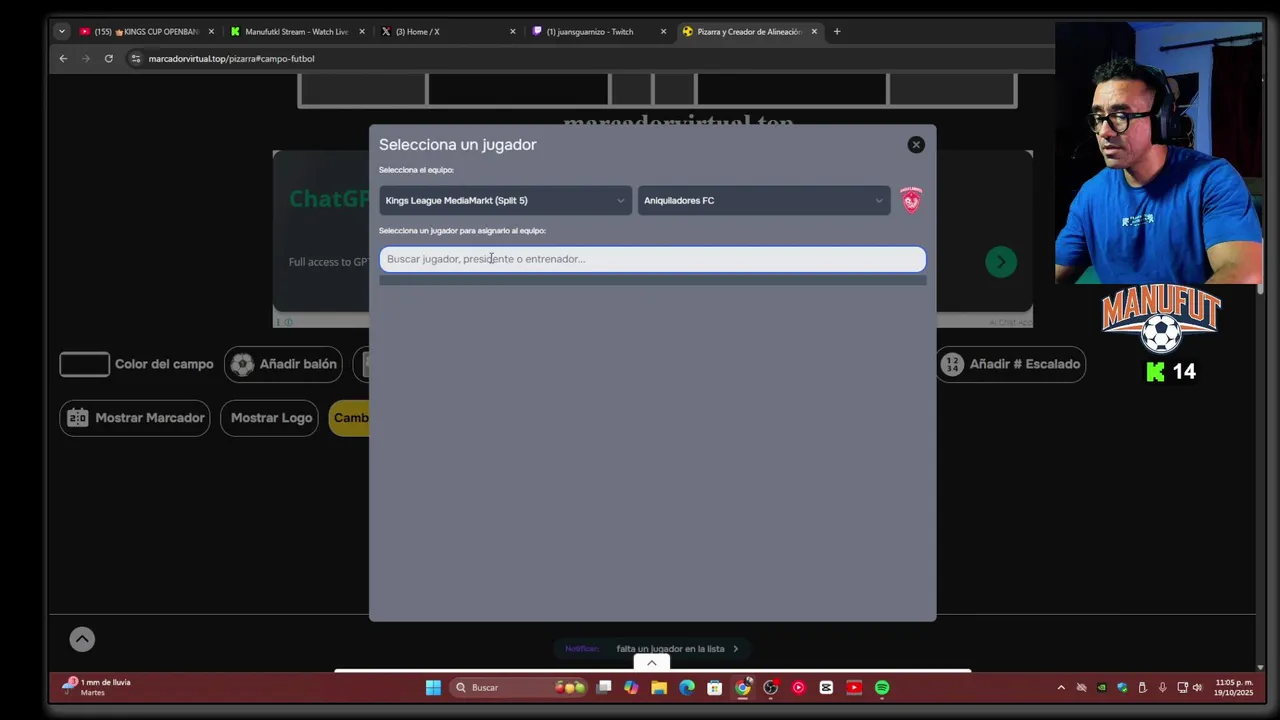Go back in browser history

[63, 58]
